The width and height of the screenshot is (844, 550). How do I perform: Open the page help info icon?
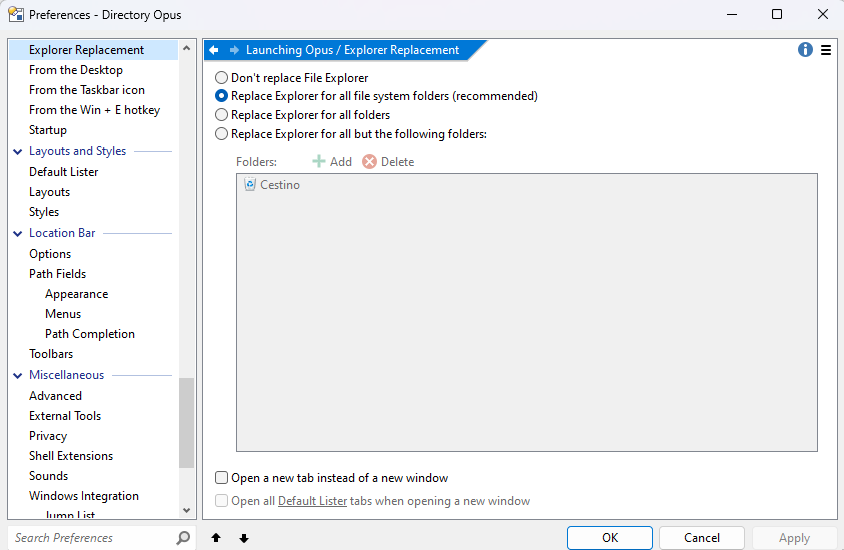805,50
